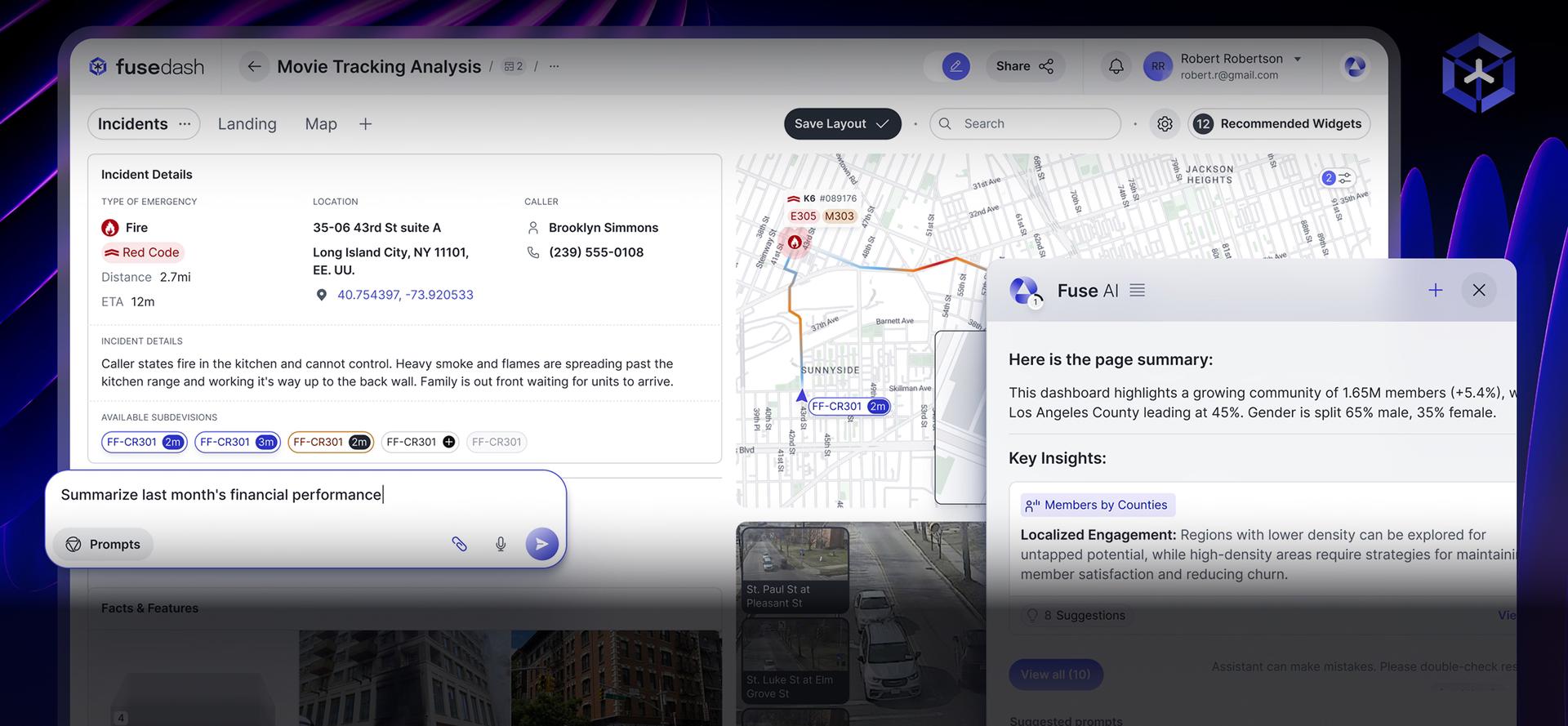Open coordinates link 40.754397, -73.920533
This screenshot has height=726, width=1568.
pos(405,295)
